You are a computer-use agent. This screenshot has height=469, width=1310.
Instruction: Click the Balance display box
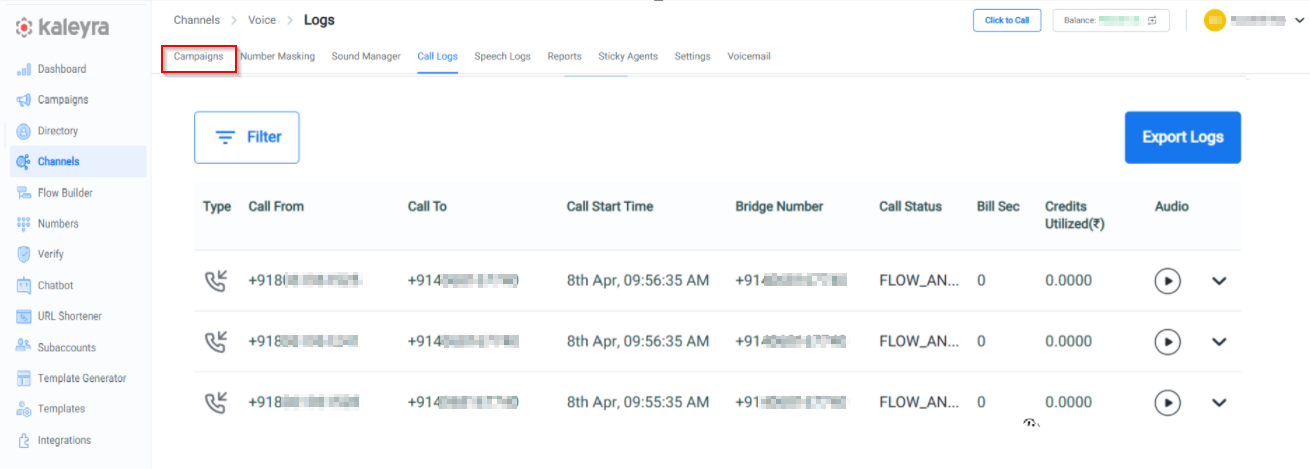pos(1111,20)
